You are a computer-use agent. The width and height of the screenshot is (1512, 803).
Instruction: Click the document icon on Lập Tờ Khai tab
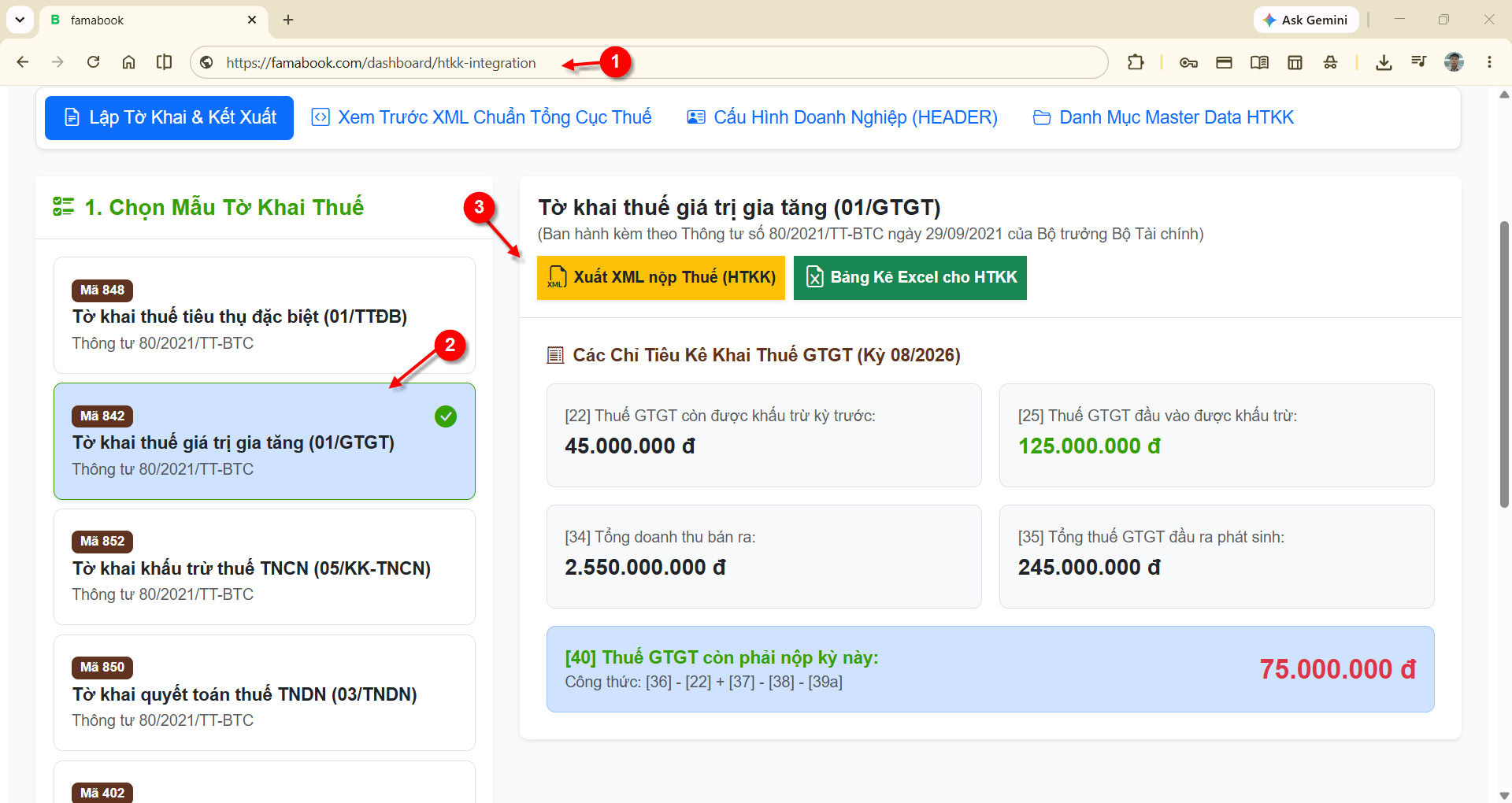click(x=72, y=118)
